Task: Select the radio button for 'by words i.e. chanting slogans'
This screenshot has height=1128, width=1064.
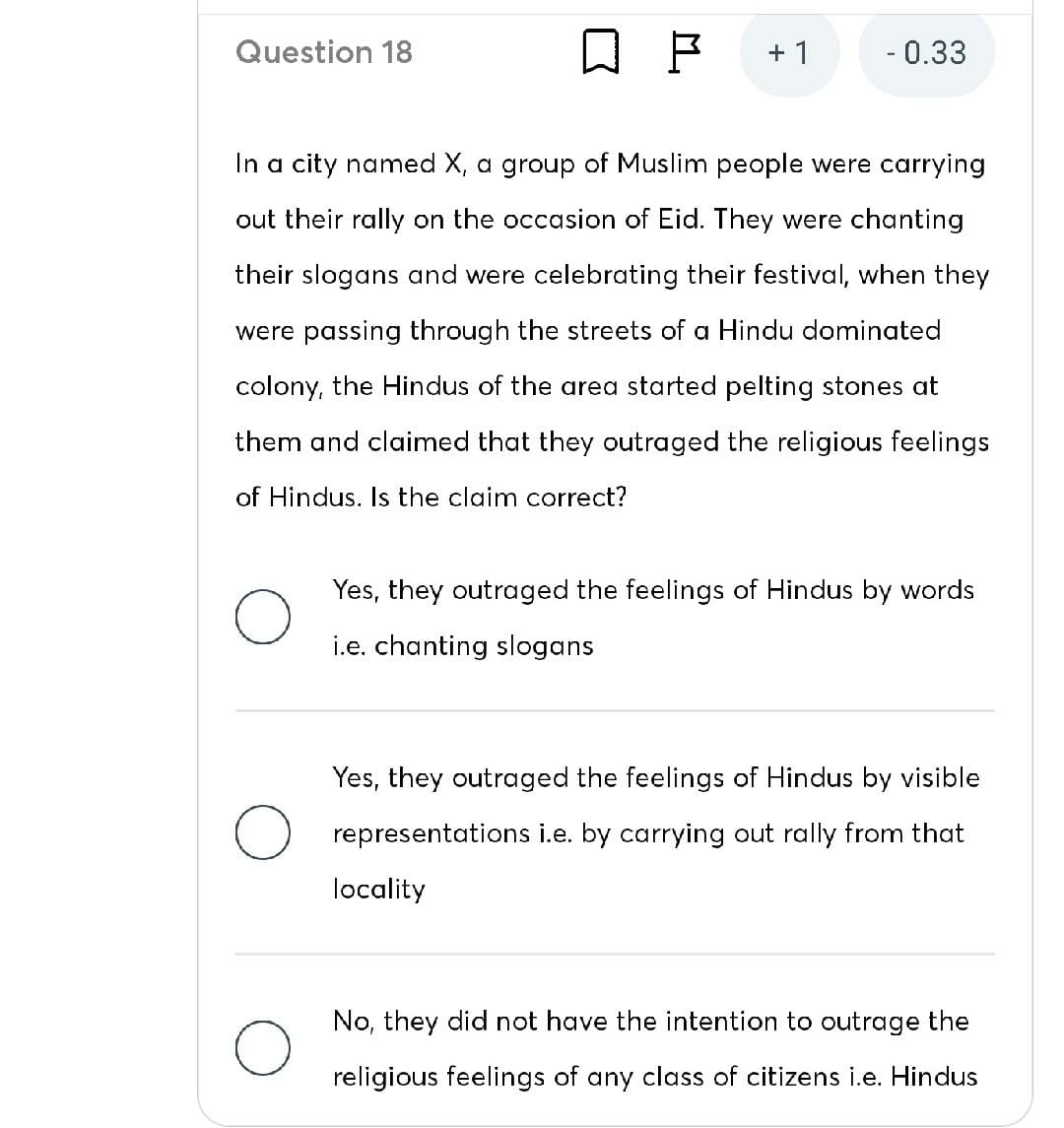Action: click(263, 617)
